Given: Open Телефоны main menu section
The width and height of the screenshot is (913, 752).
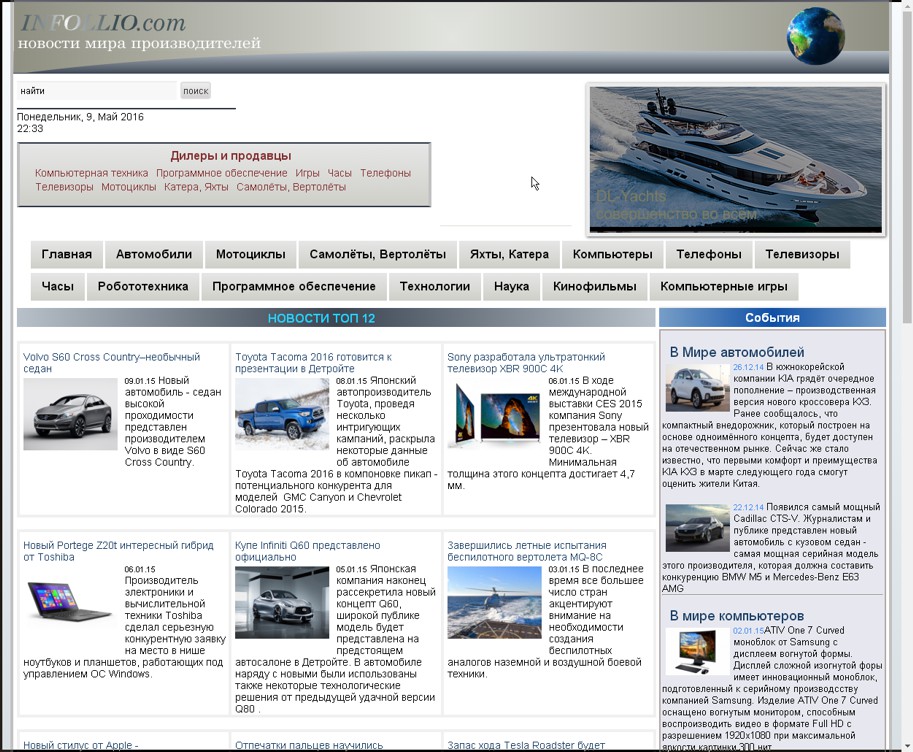Looking at the screenshot, I should [x=709, y=255].
